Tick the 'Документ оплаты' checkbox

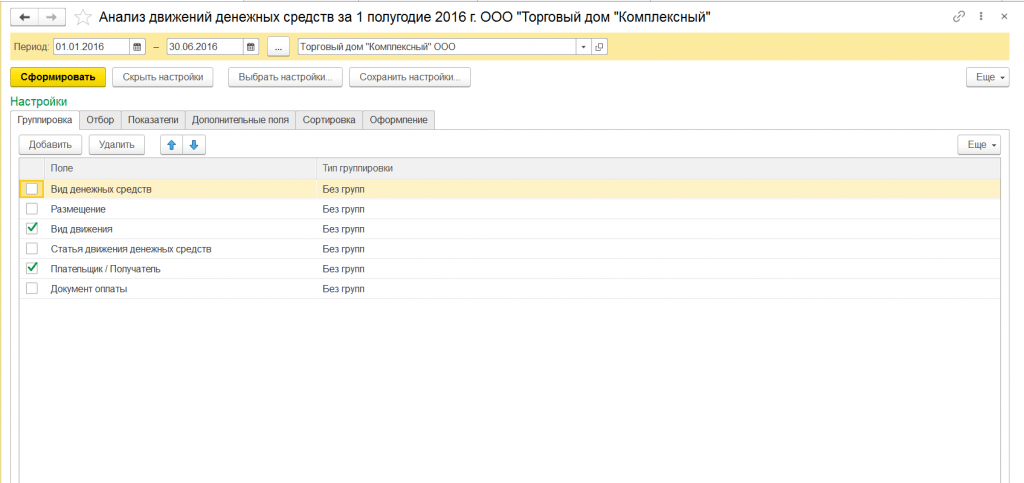32,288
